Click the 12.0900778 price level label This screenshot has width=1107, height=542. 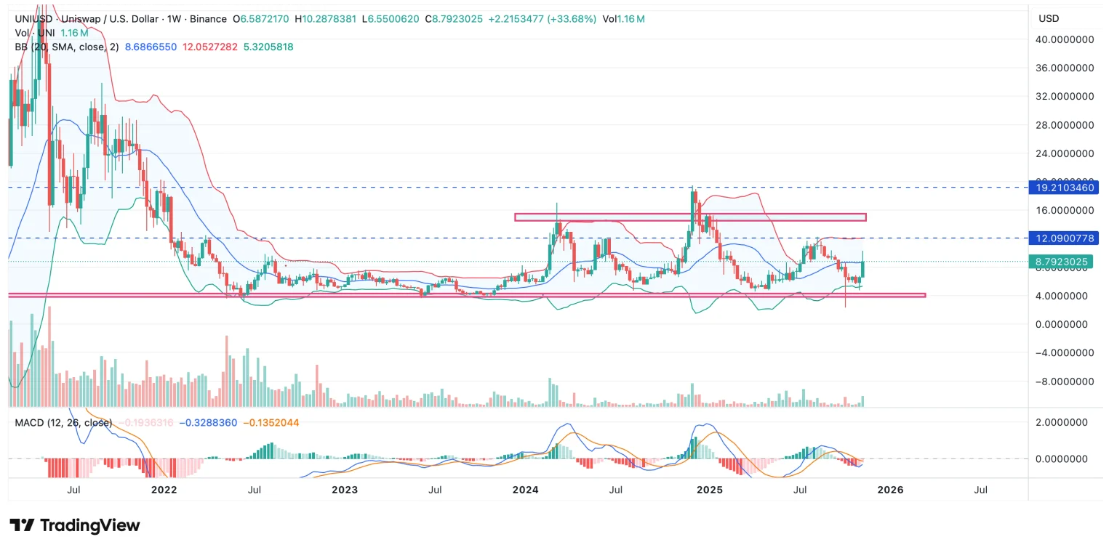[x=1064, y=238]
